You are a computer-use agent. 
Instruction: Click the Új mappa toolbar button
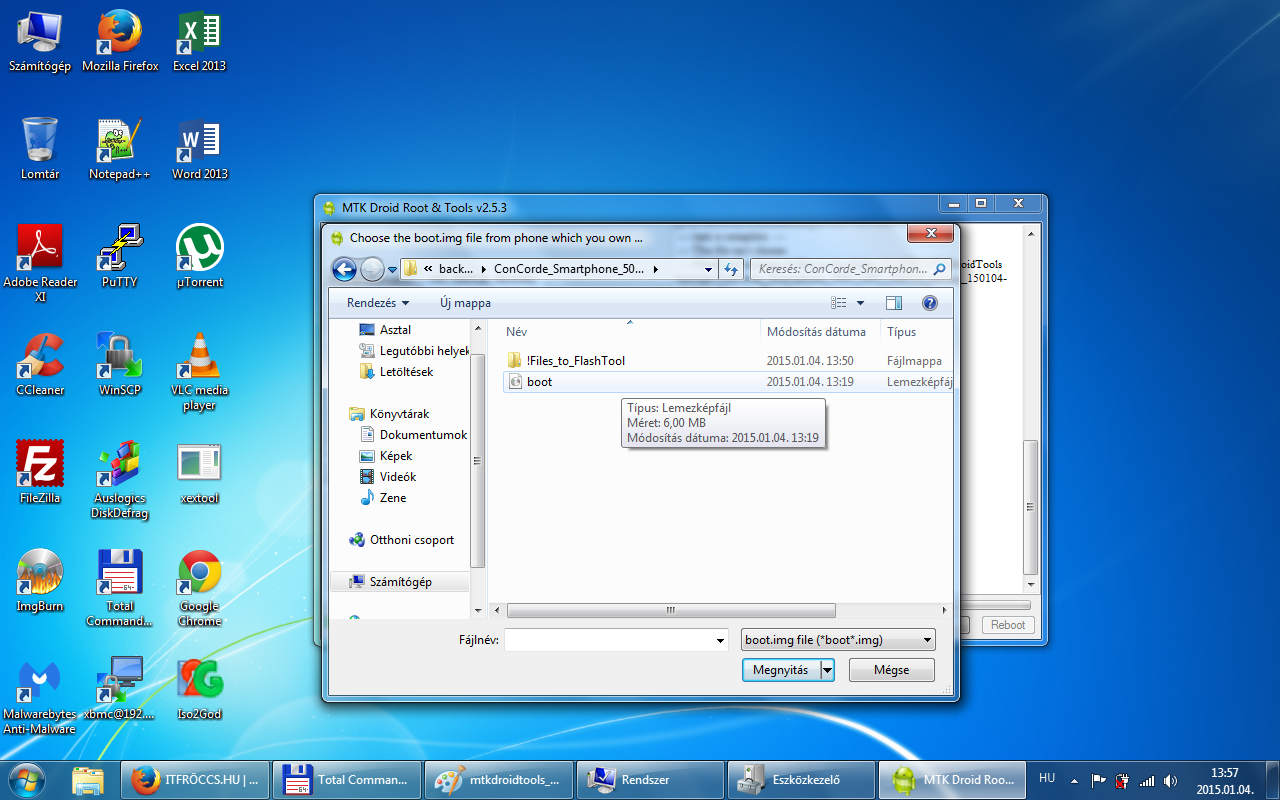coord(465,303)
